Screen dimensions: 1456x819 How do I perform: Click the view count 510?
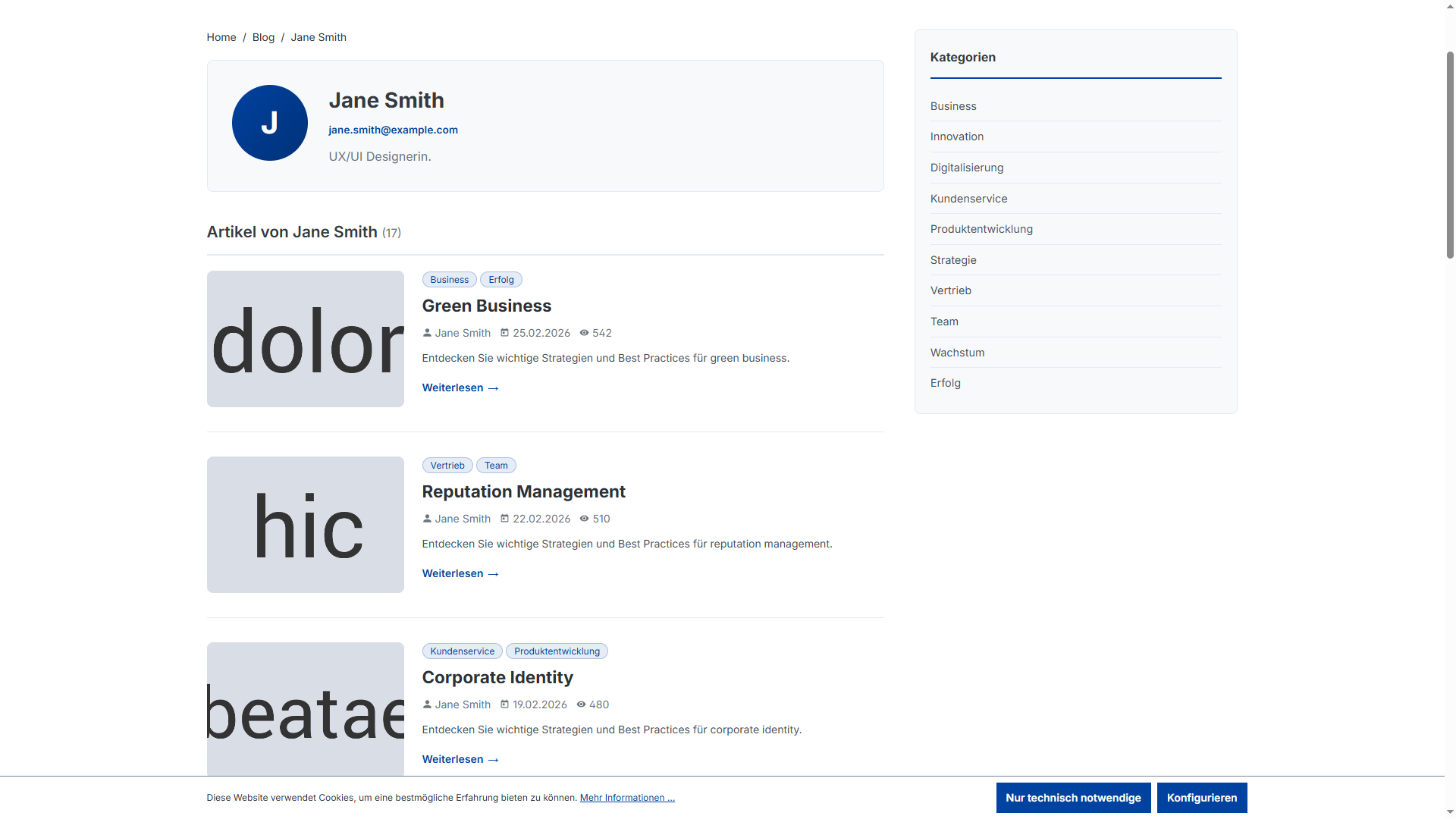601,519
